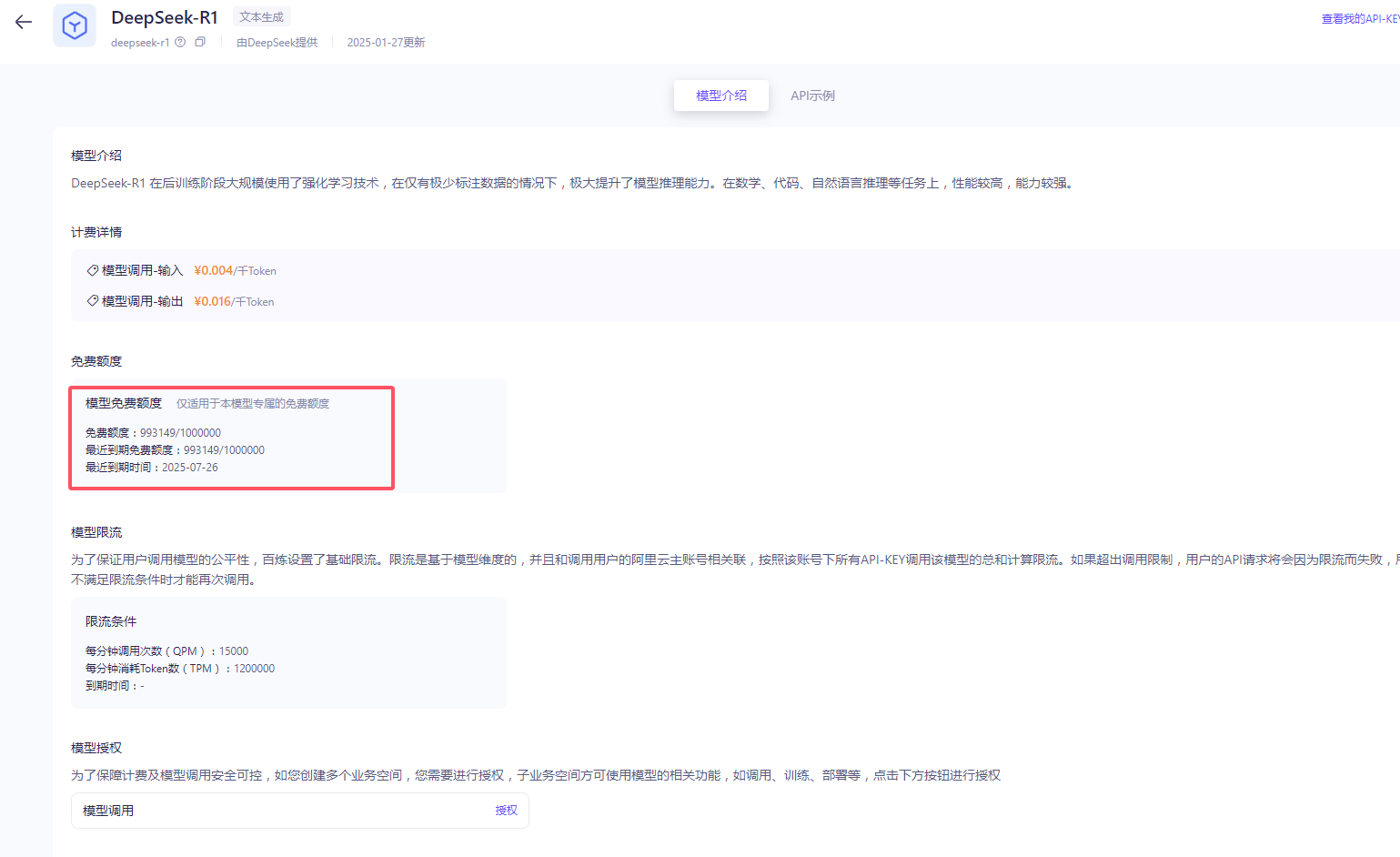Click the DeepSeek-R1 description paragraph
This screenshot has height=857, width=1400.
click(574, 183)
